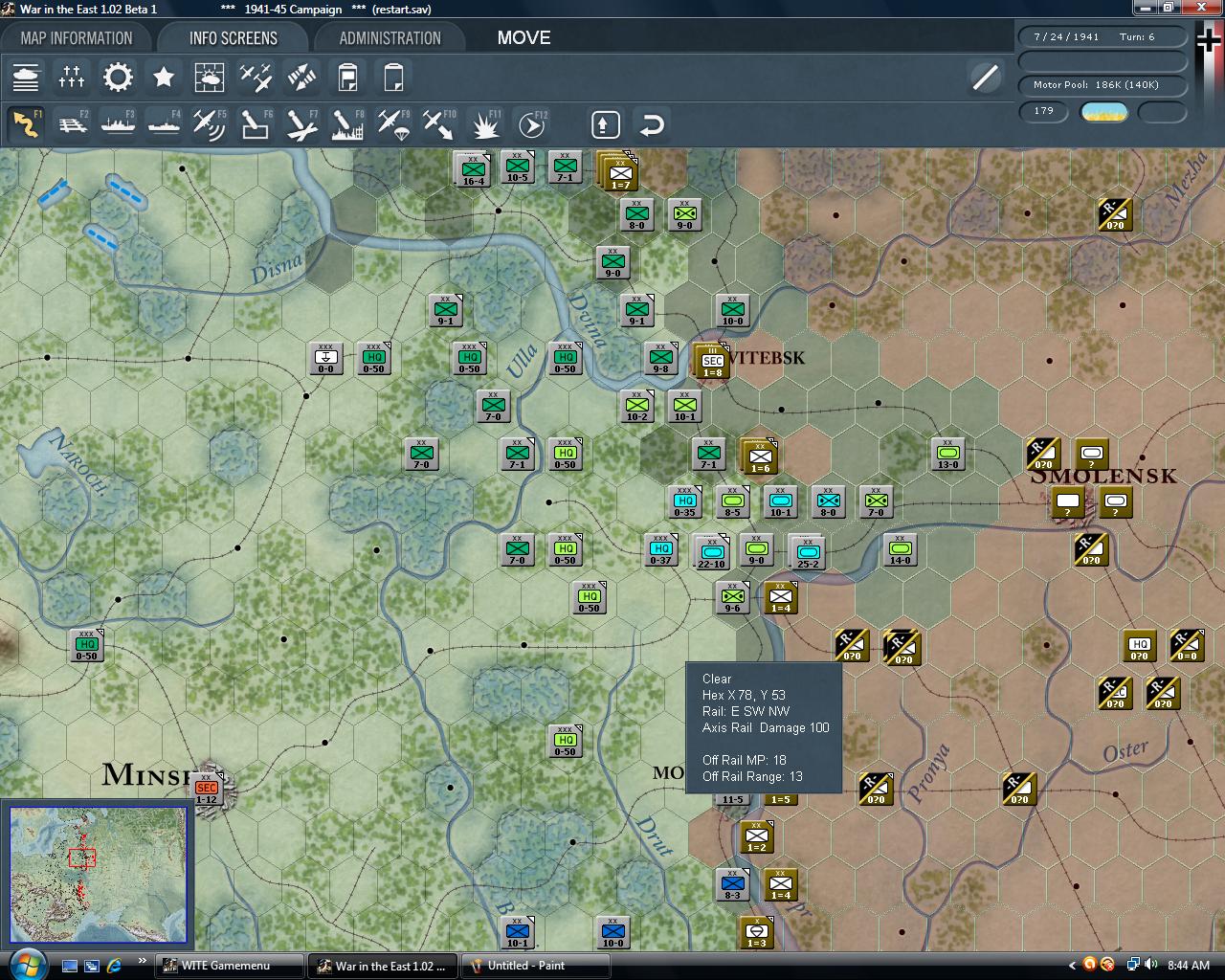
Task: Select the white 0-0 counter
Action: [326, 359]
